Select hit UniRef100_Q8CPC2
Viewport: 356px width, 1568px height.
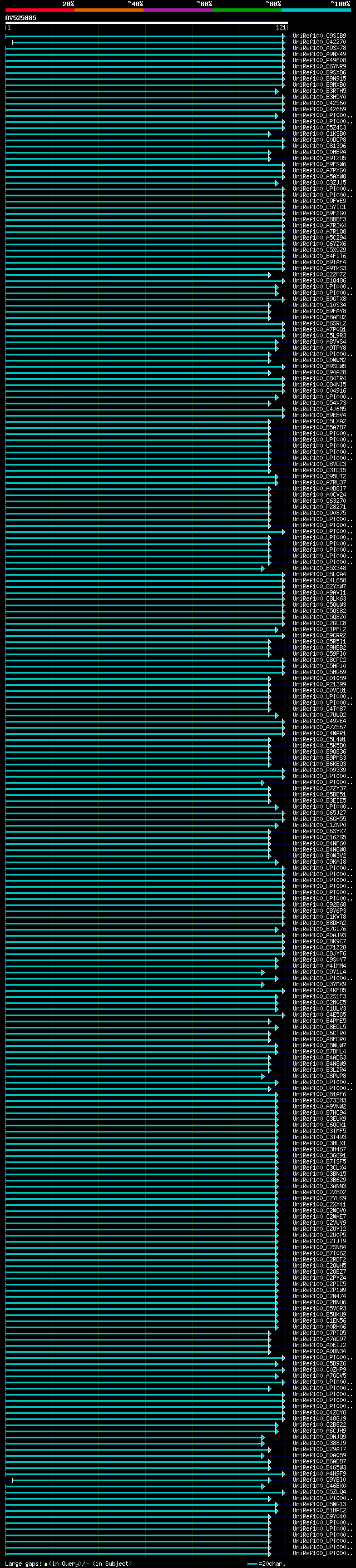coord(319,660)
